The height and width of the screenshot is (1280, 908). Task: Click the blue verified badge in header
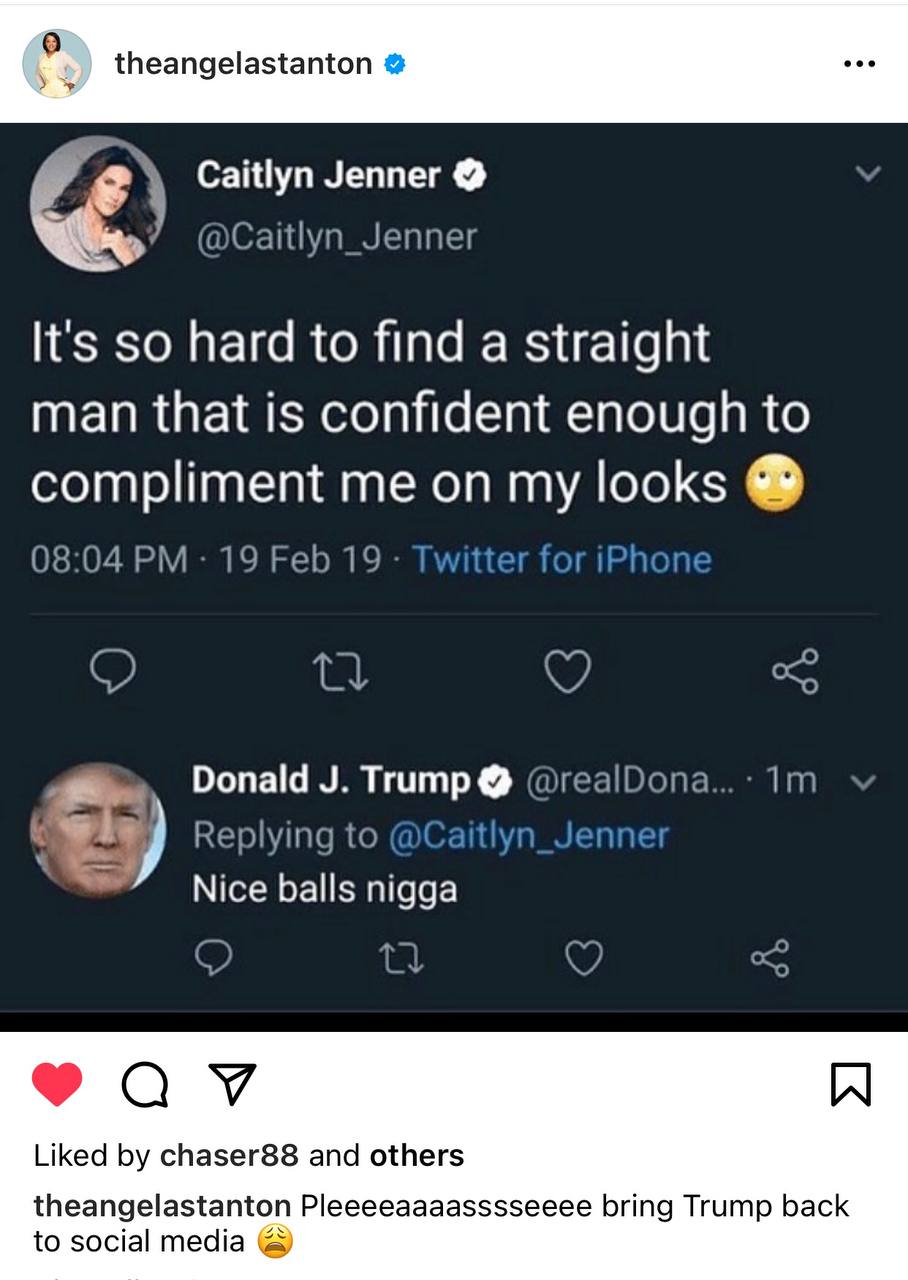396,64
